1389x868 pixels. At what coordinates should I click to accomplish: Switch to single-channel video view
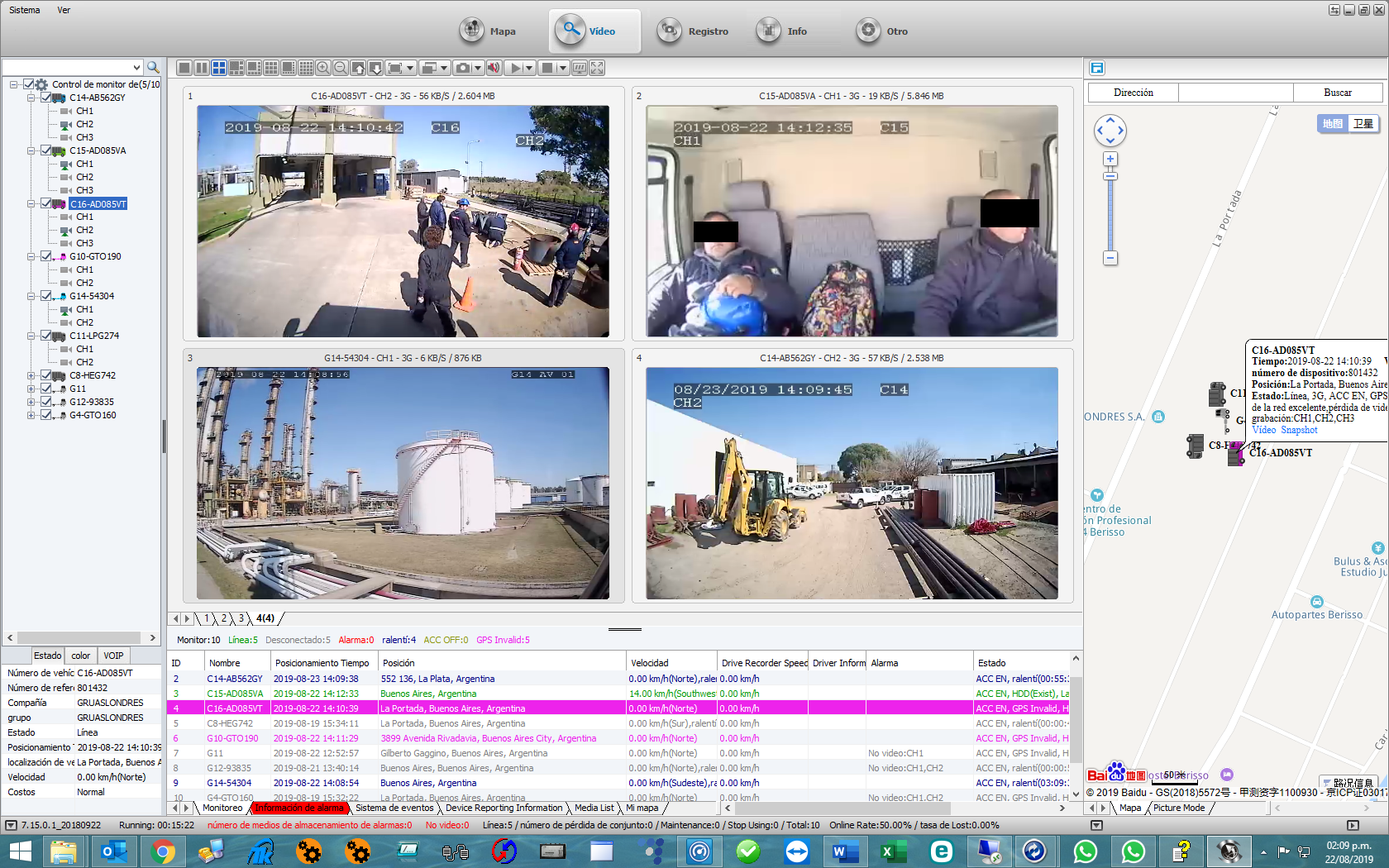coord(184,68)
